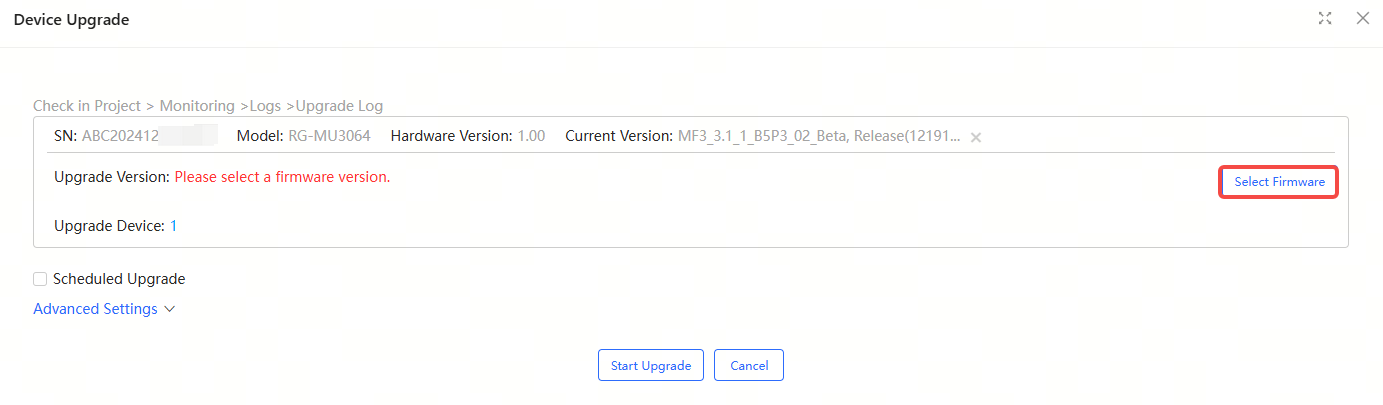Click the Model RG-MU3064 text

point(331,136)
